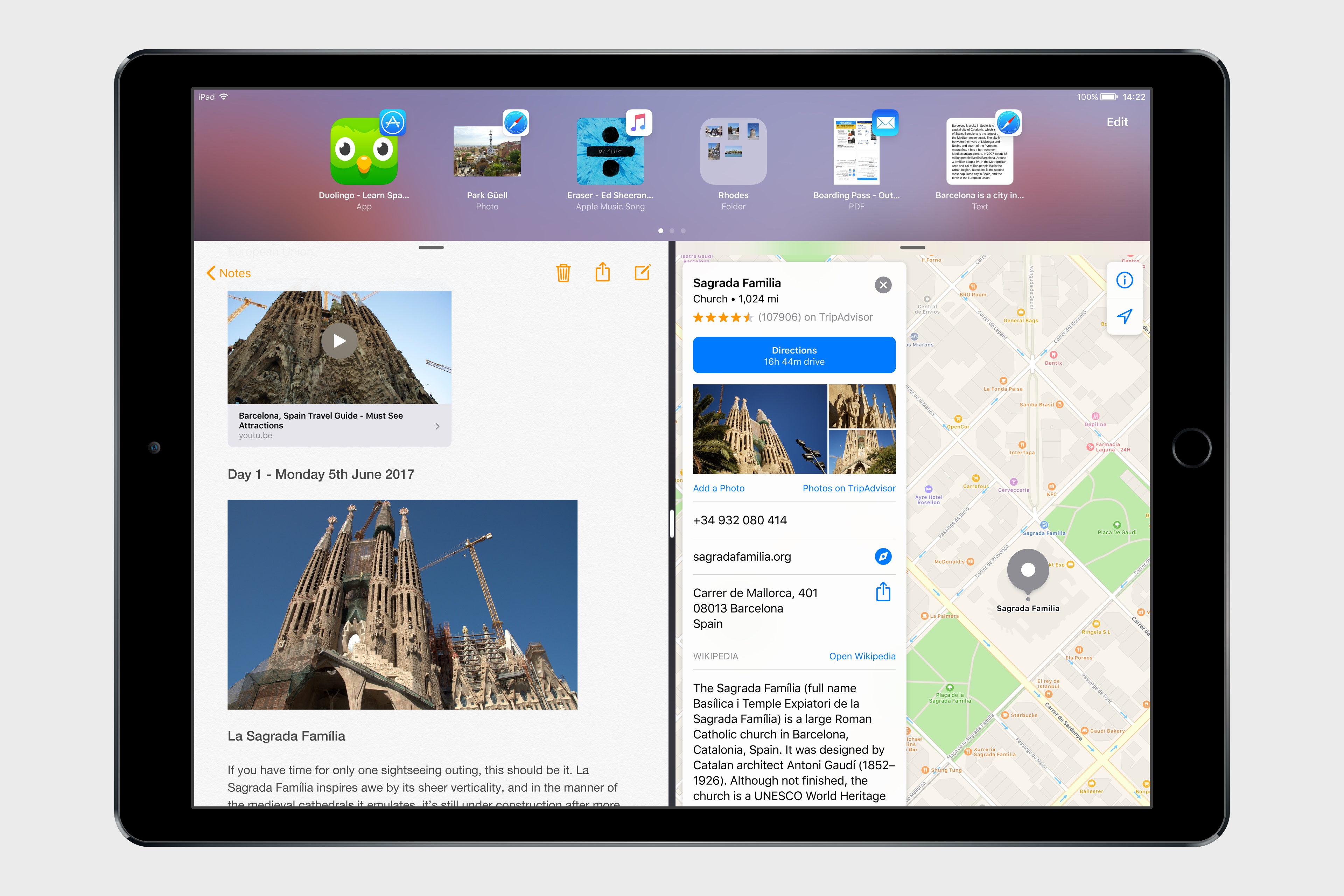The width and height of the screenshot is (1344, 896).
Task: Open sagradafamilia.org in Safari compass icon
Action: click(883, 556)
